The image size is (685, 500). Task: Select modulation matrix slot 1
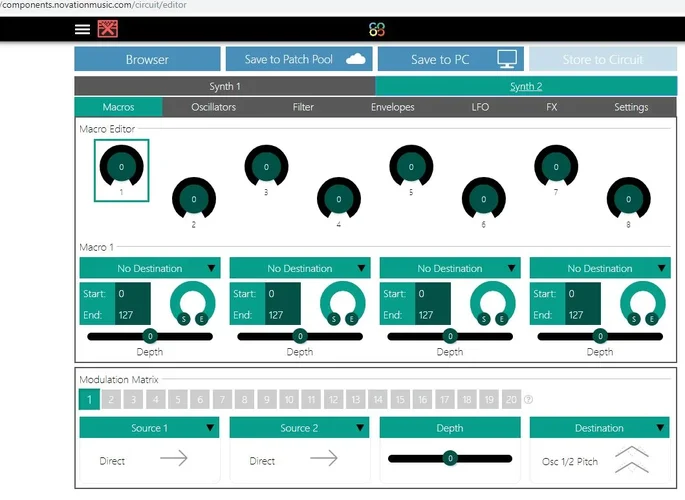pos(90,399)
